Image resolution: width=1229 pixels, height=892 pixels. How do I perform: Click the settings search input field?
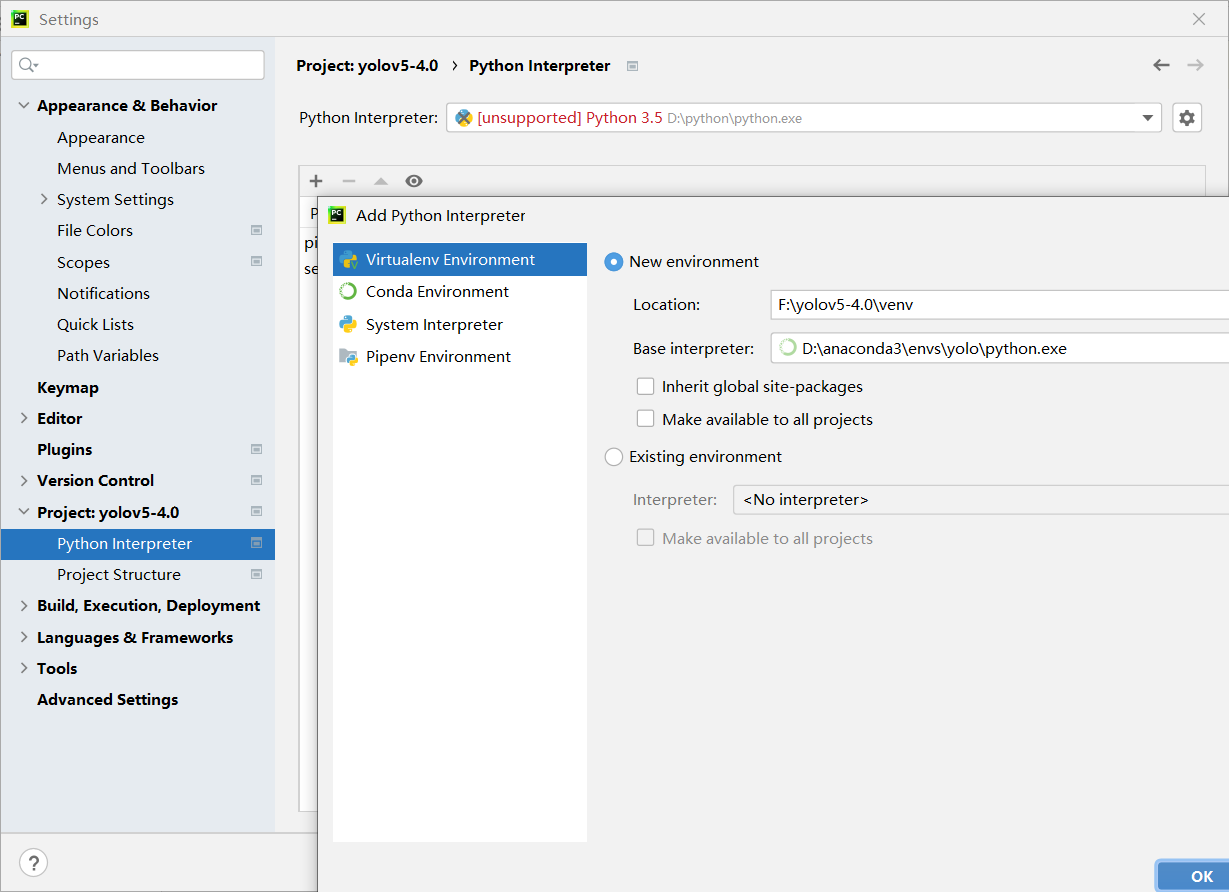[138, 65]
